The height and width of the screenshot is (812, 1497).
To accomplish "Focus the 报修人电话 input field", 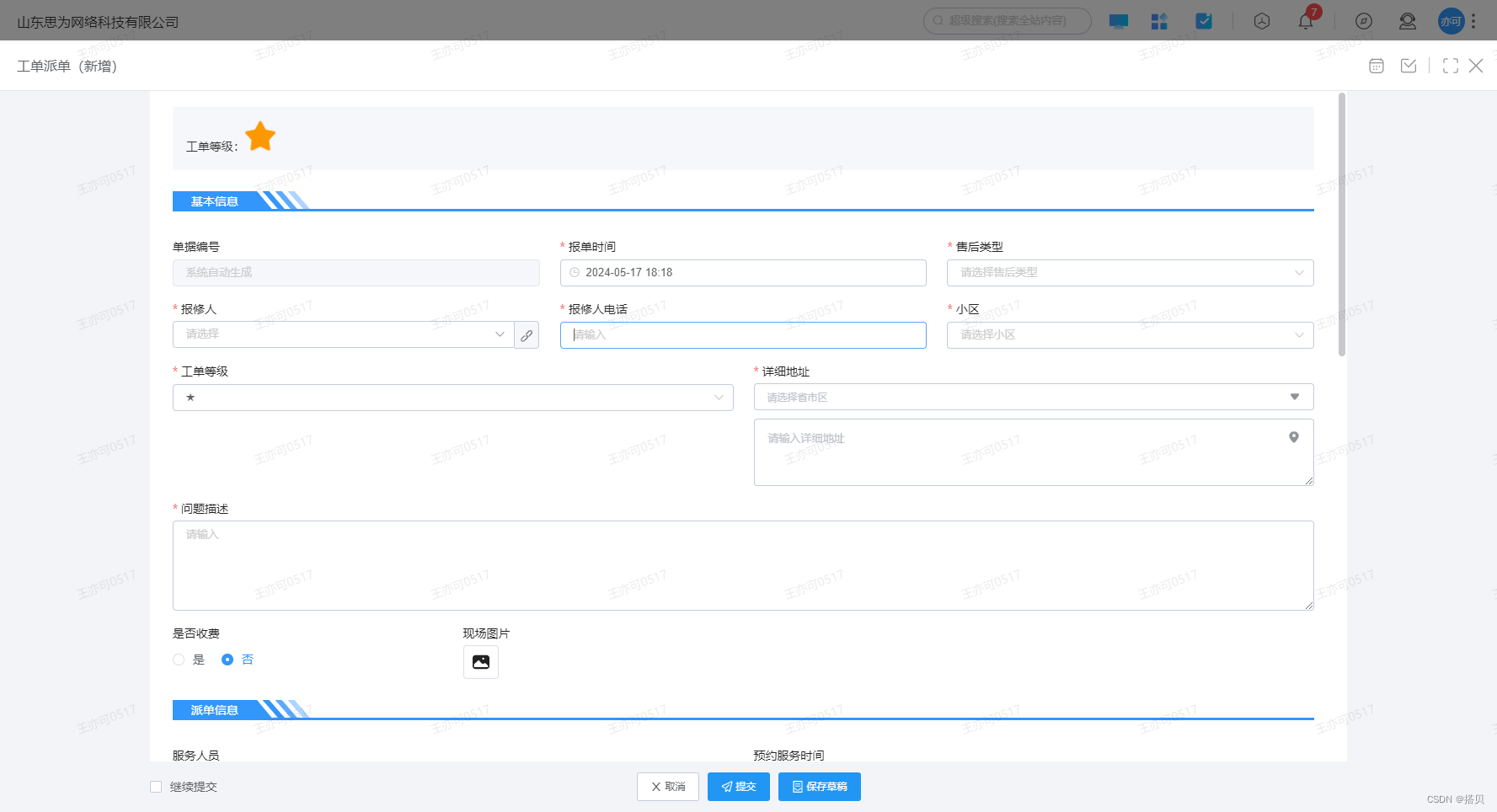I will pyautogui.click(x=743, y=335).
